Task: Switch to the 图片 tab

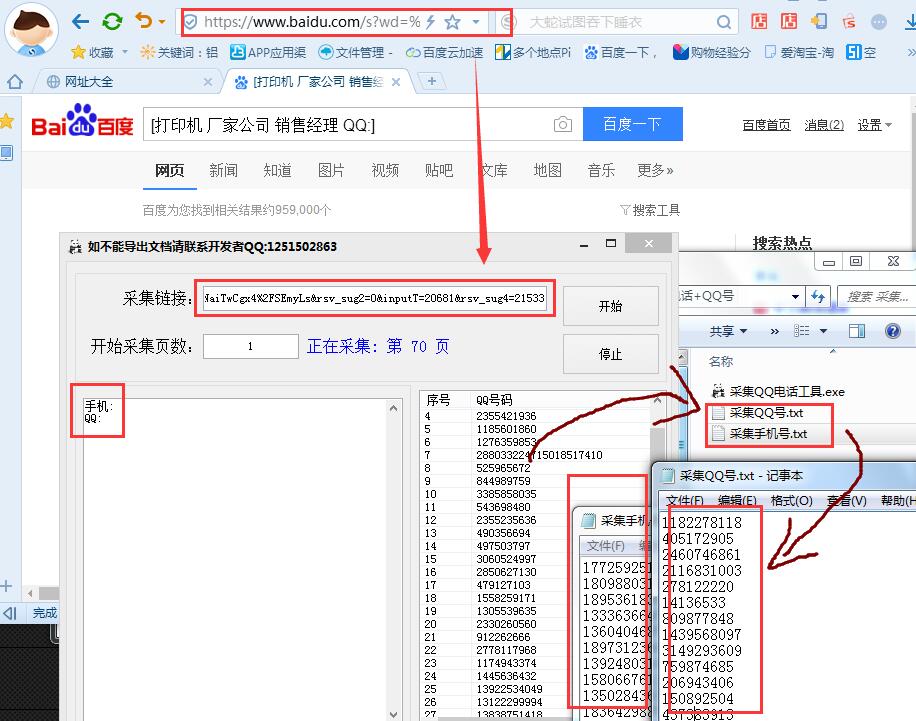Action: pos(331,170)
